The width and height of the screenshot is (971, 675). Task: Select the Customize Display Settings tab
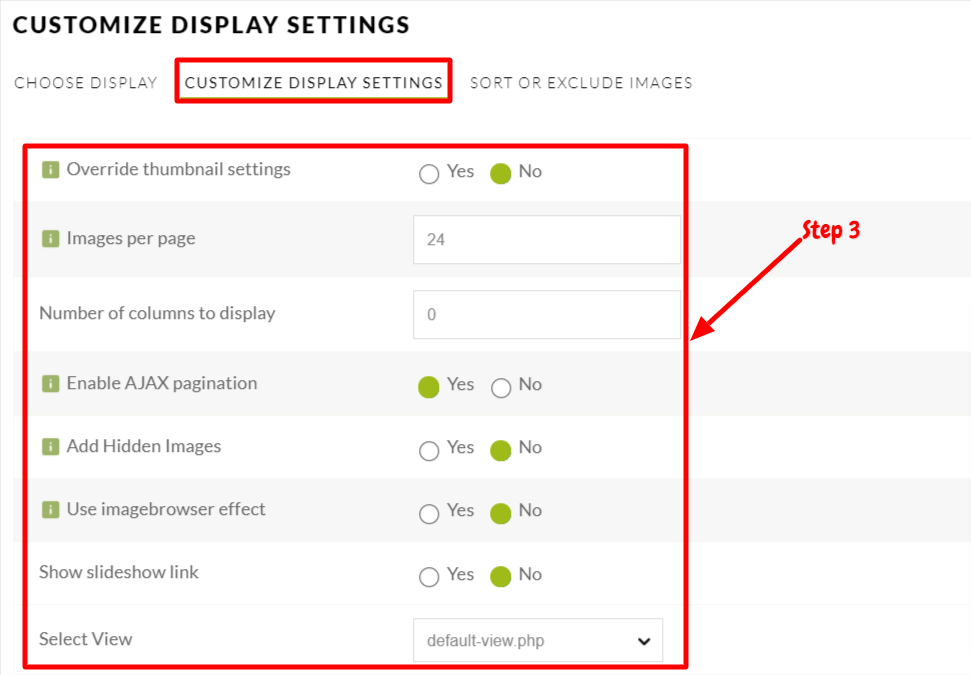coord(313,83)
